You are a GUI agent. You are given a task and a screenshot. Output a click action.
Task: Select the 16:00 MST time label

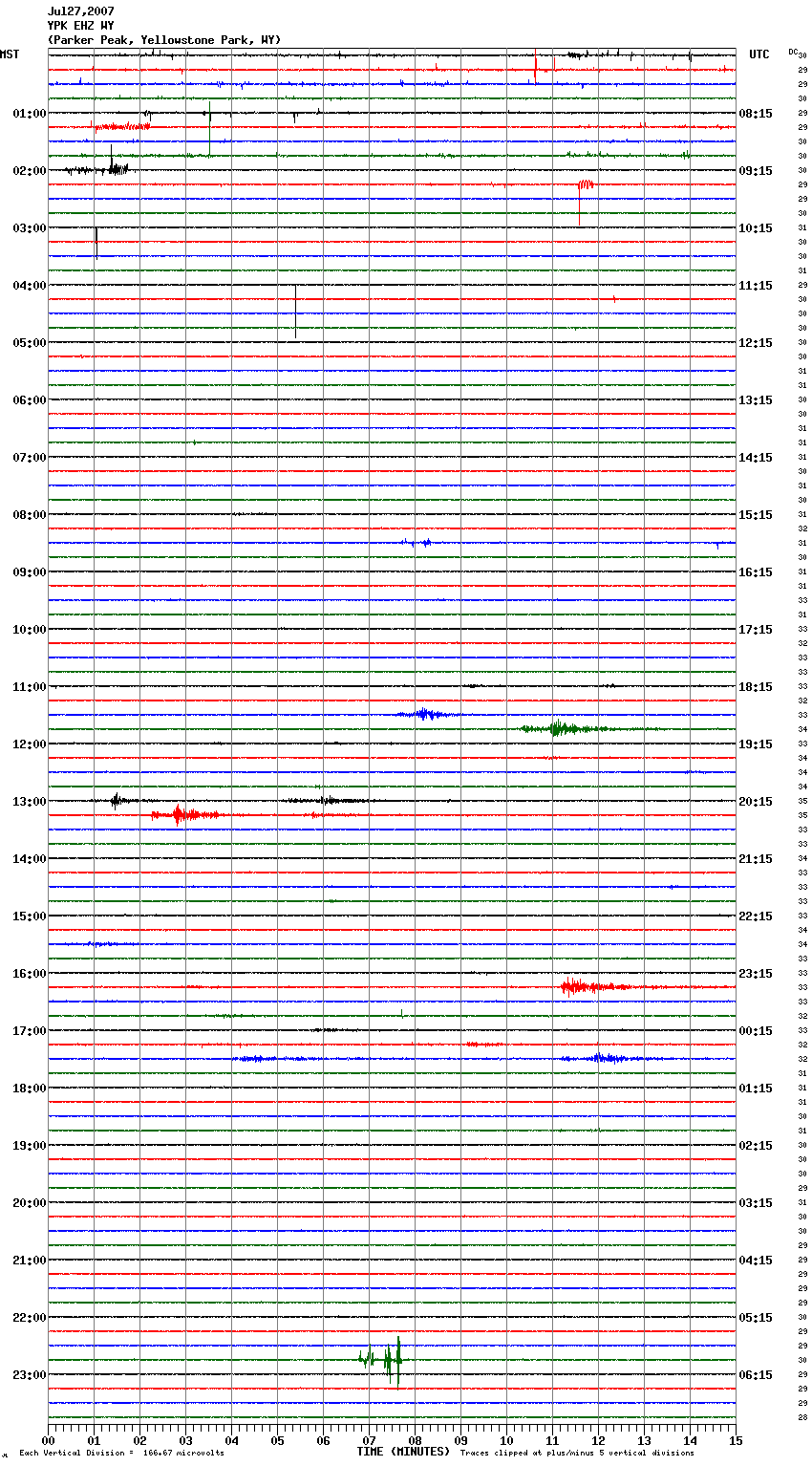pyautogui.click(x=30, y=974)
